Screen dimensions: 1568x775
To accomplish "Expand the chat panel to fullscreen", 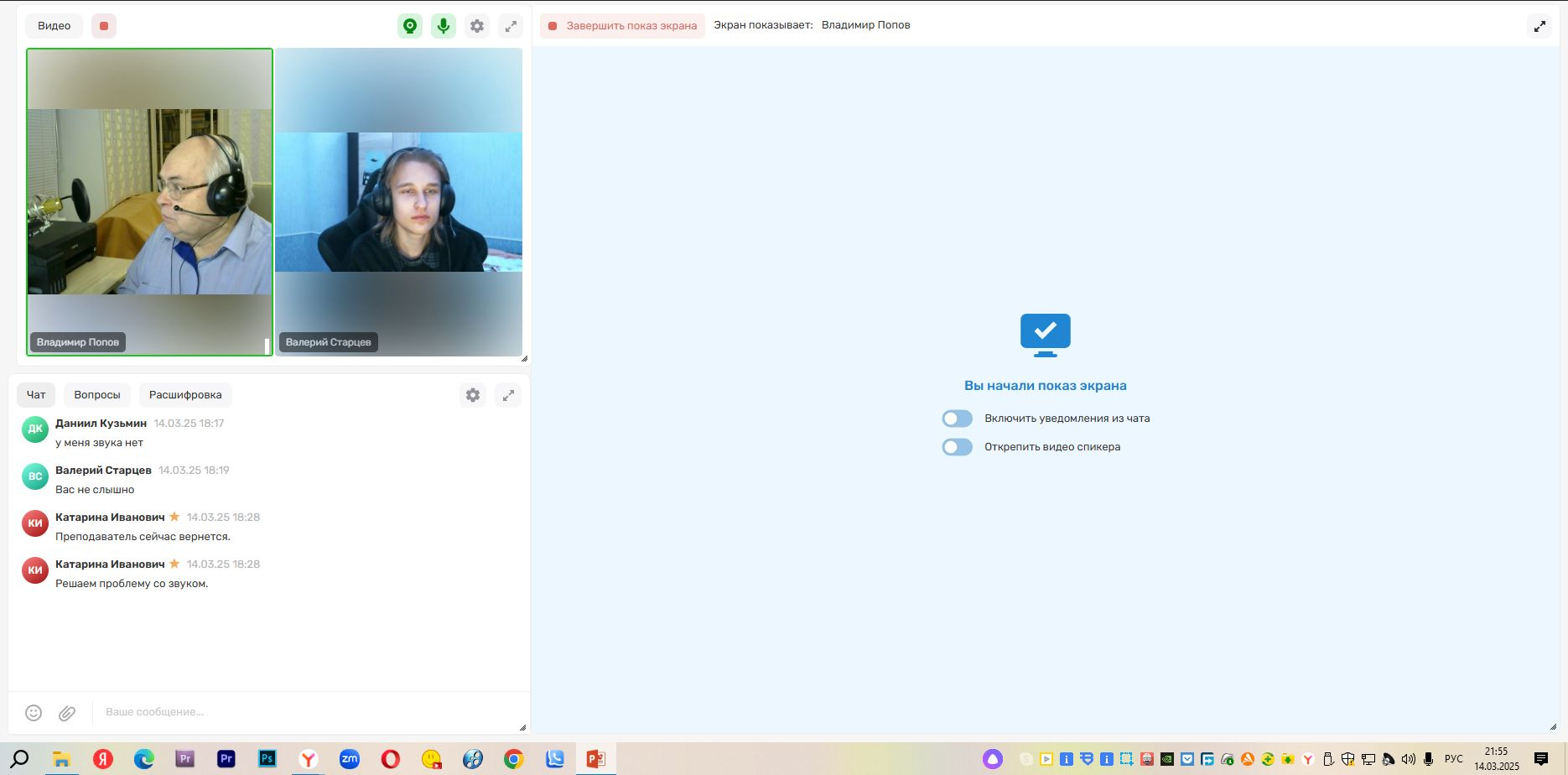I will coord(508,395).
